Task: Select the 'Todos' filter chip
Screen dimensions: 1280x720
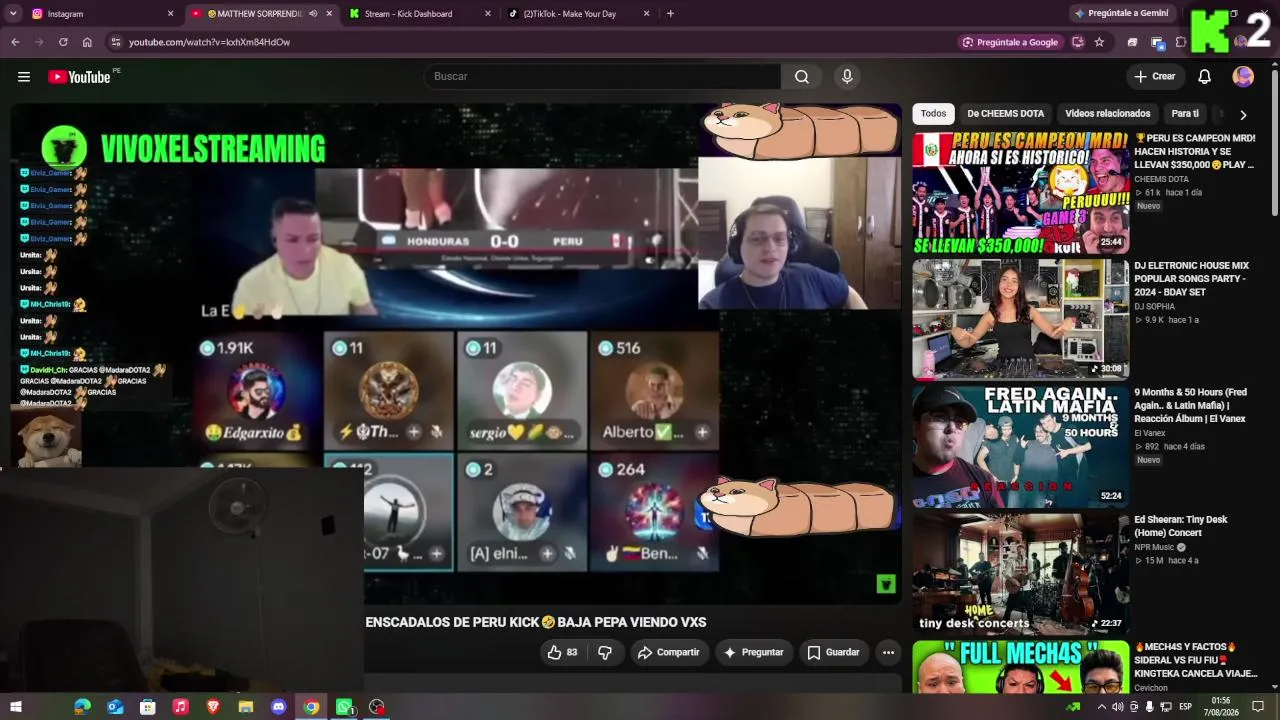Action: coord(933,114)
